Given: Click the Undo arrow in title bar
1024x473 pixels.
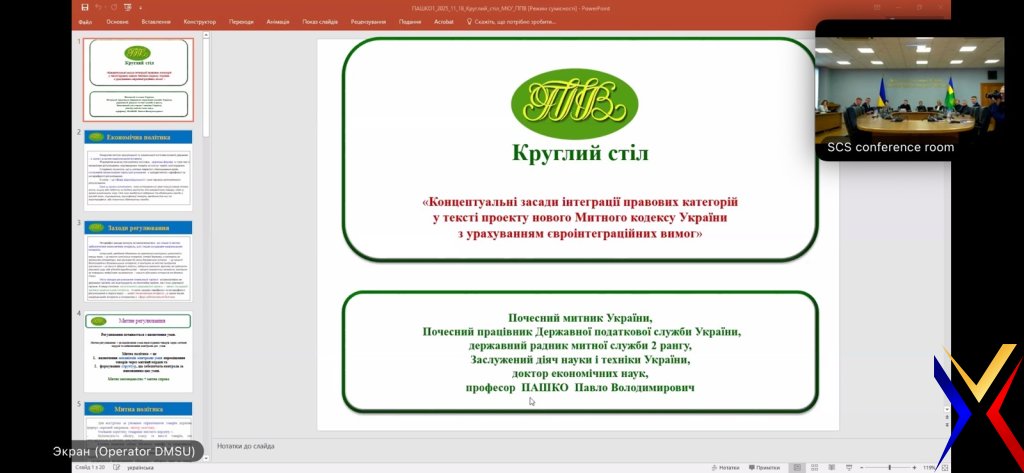Looking at the screenshot, I should click(97, 8).
